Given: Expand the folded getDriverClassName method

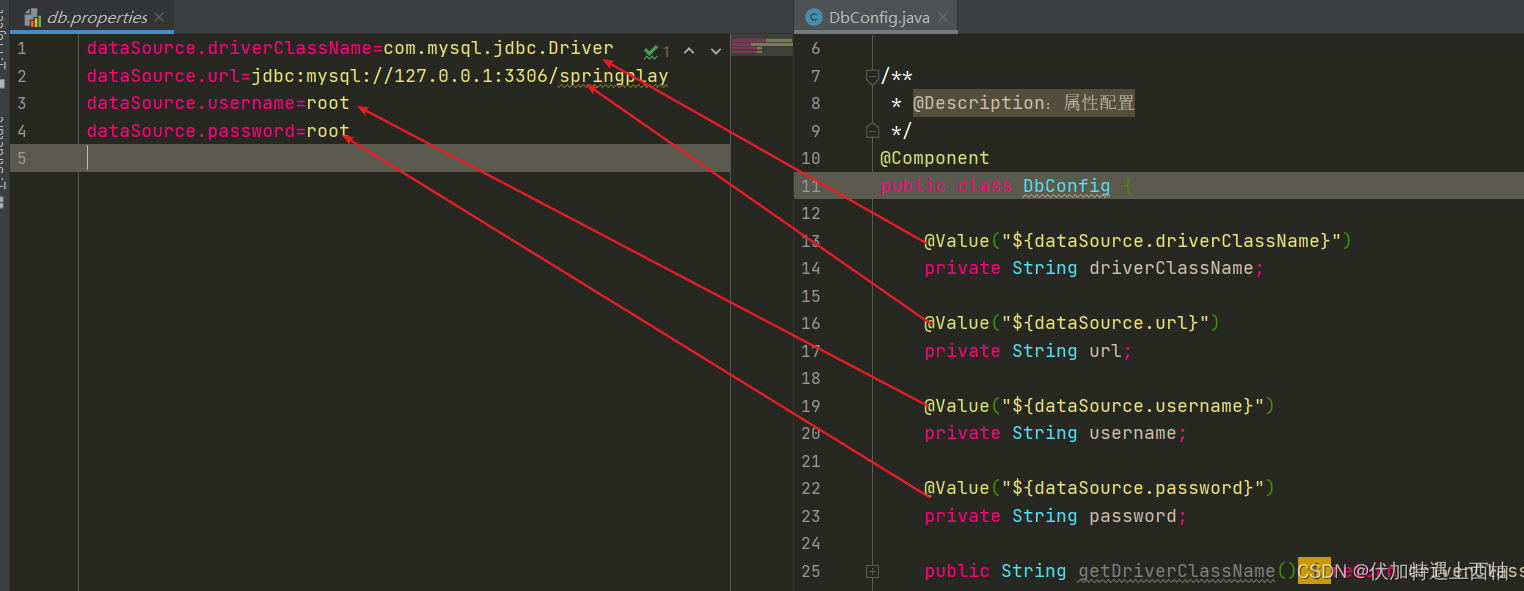Looking at the screenshot, I should click(872, 571).
